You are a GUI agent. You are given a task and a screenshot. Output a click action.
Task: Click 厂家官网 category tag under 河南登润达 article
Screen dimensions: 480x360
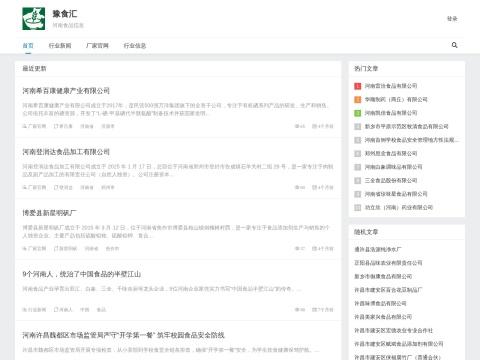(34, 187)
